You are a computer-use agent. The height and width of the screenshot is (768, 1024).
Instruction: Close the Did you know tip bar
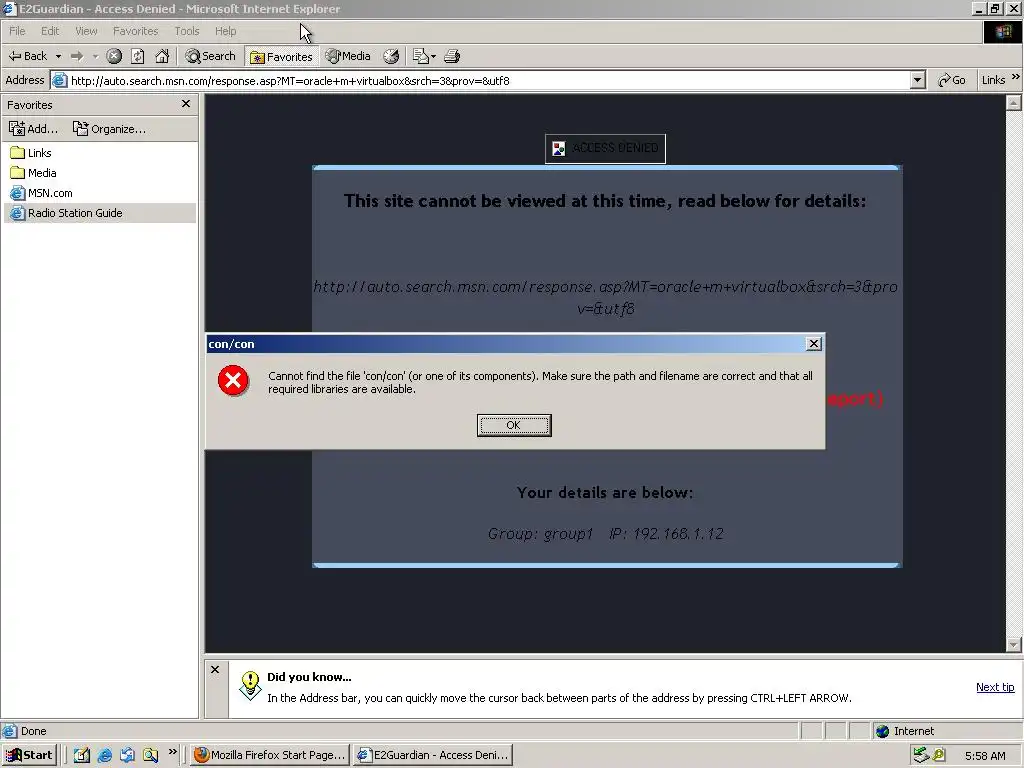coord(216,669)
